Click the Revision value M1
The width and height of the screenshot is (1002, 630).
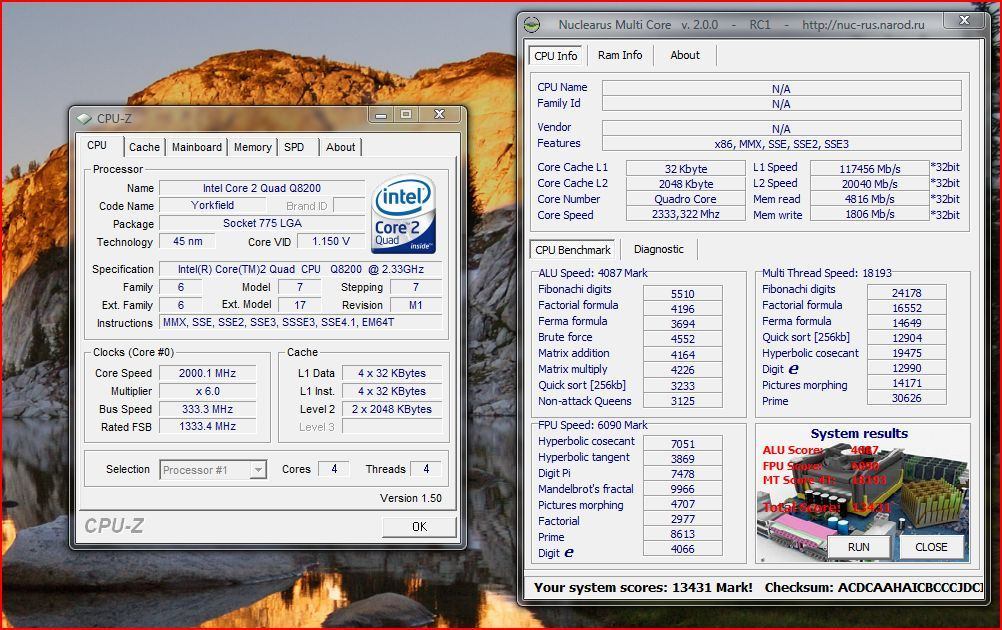pyautogui.click(x=416, y=305)
